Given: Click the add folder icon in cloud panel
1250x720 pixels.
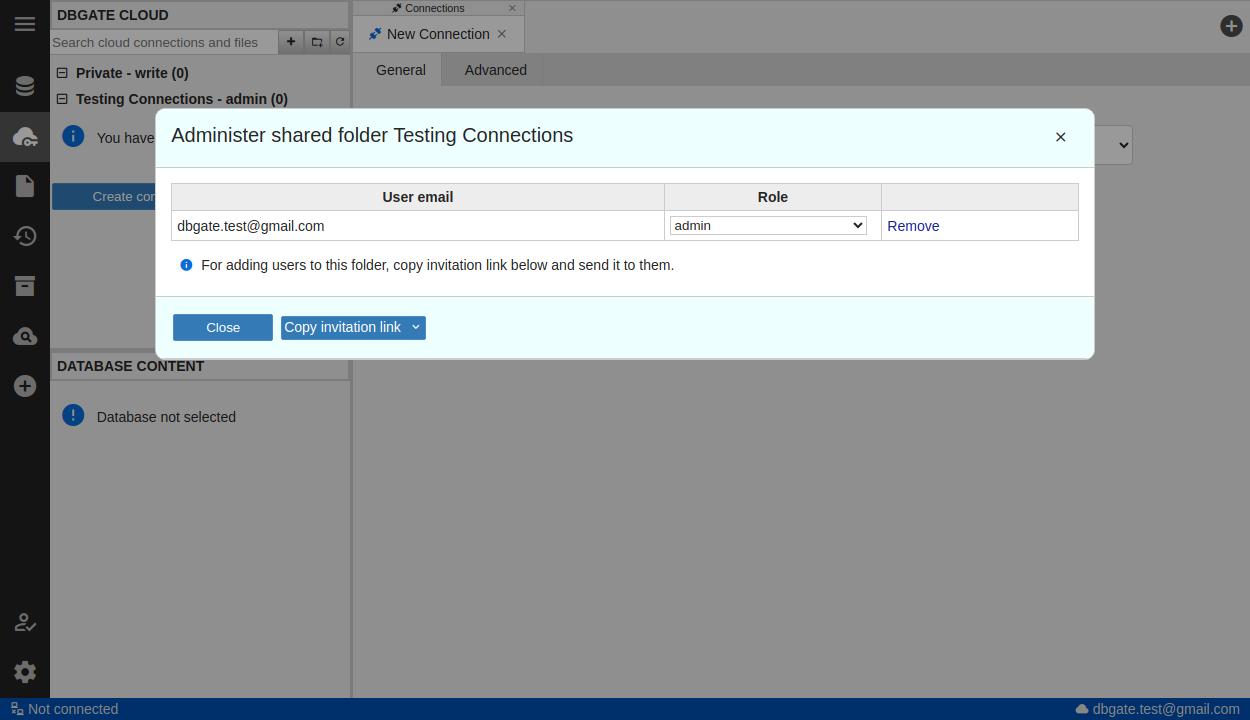Looking at the screenshot, I should (x=316, y=42).
